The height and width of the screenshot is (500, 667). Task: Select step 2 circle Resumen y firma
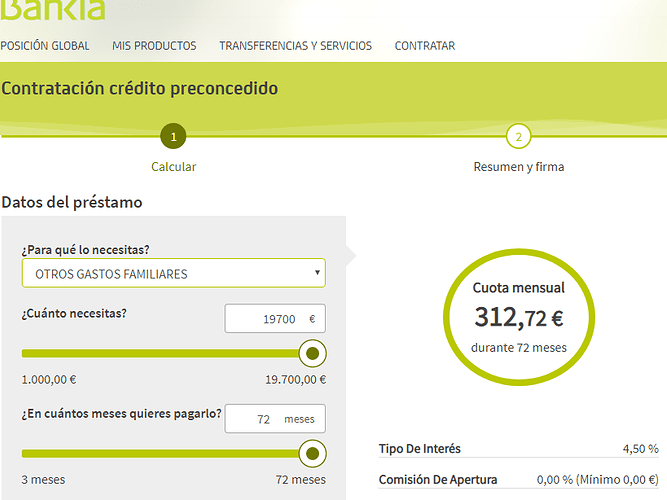click(519, 136)
